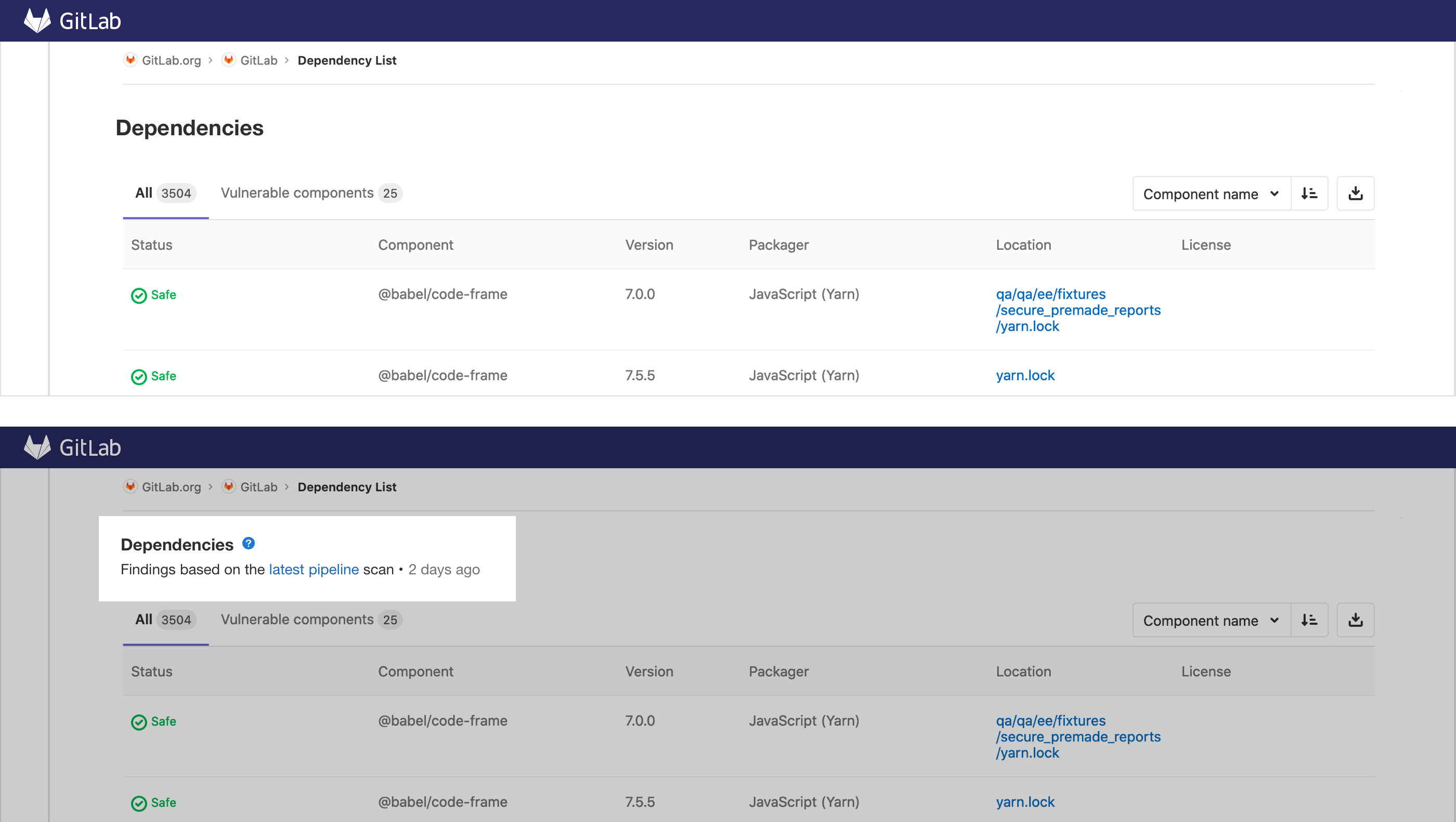
Task: Open GitLab project avatar in the upper breadcrumb
Action: click(x=229, y=60)
